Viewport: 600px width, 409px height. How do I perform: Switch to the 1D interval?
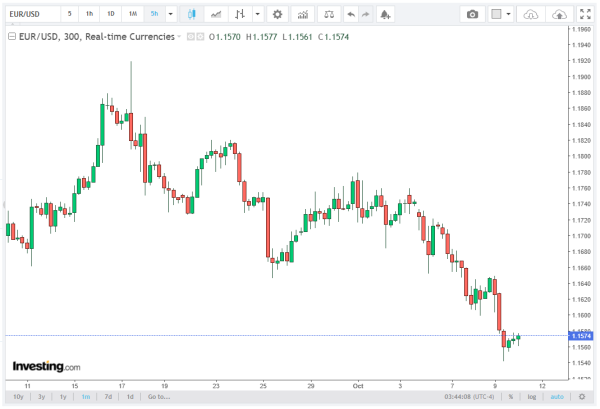click(110, 15)
